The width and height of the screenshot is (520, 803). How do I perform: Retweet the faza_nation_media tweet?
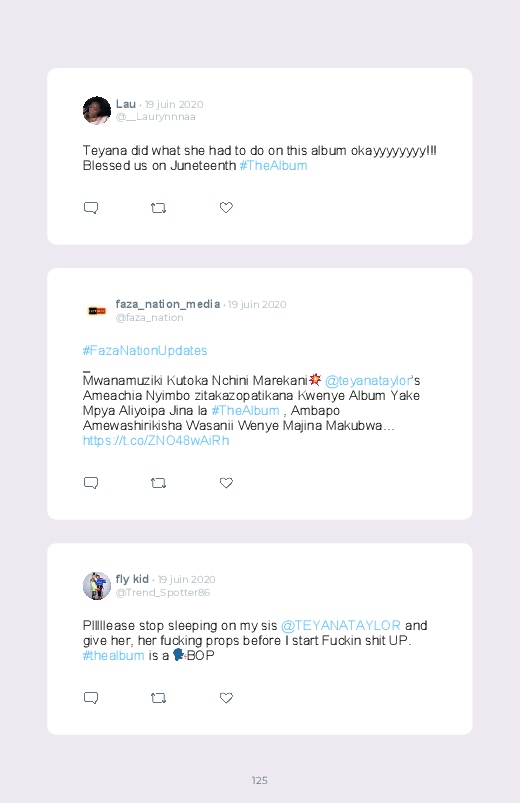point(158,483)
